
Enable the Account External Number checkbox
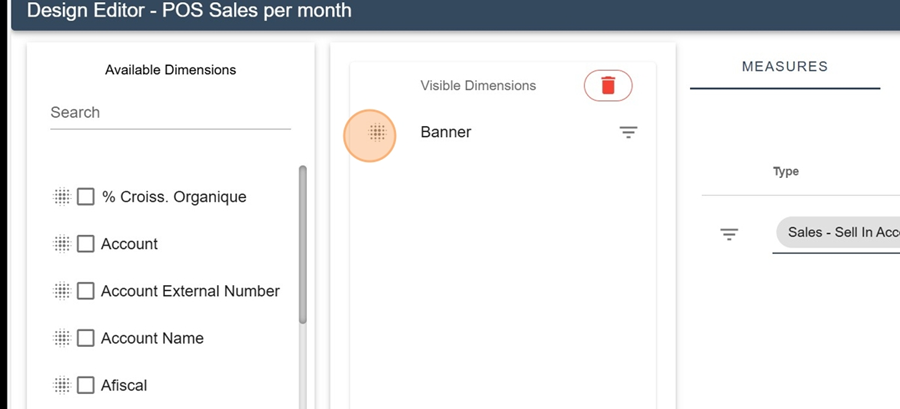click(x=86, y=291)
